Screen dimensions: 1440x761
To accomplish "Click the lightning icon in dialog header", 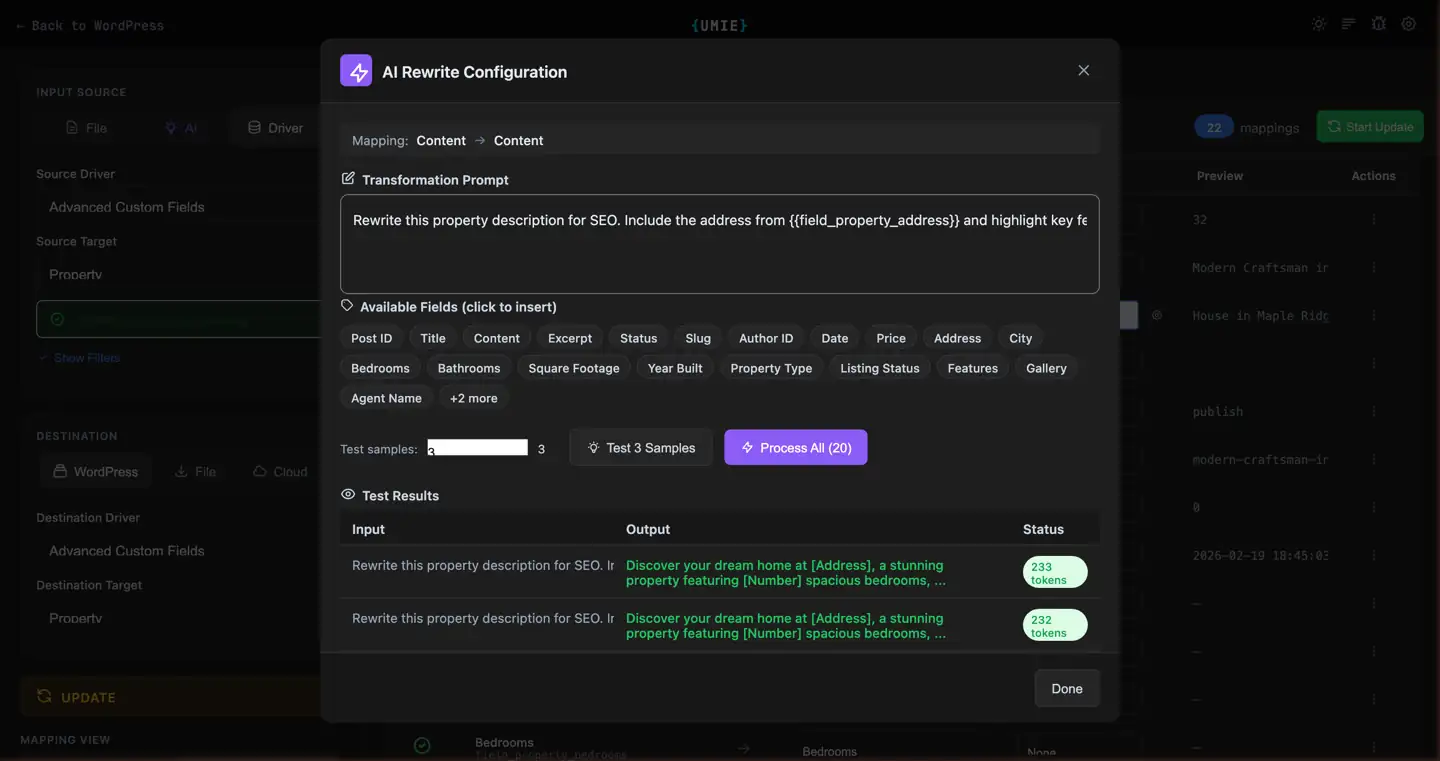I will point(356,71).
